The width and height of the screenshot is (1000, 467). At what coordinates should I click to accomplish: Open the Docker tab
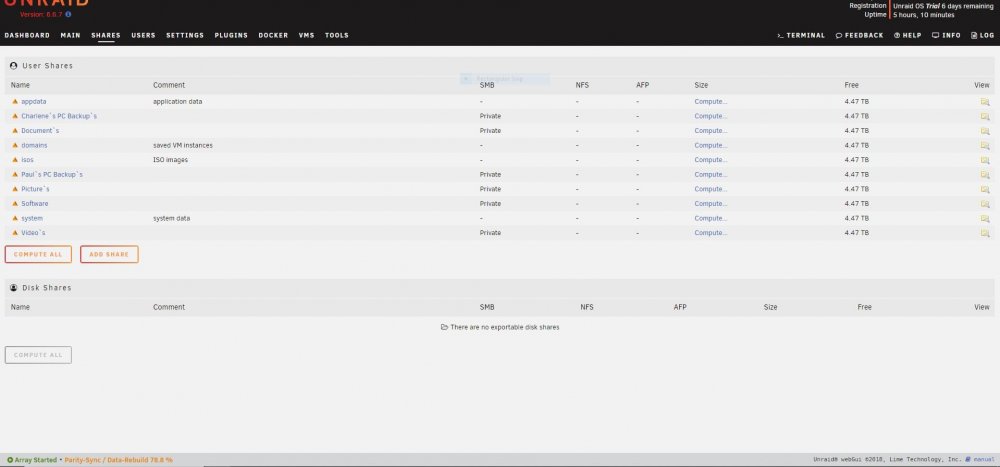tap(273, 36)
